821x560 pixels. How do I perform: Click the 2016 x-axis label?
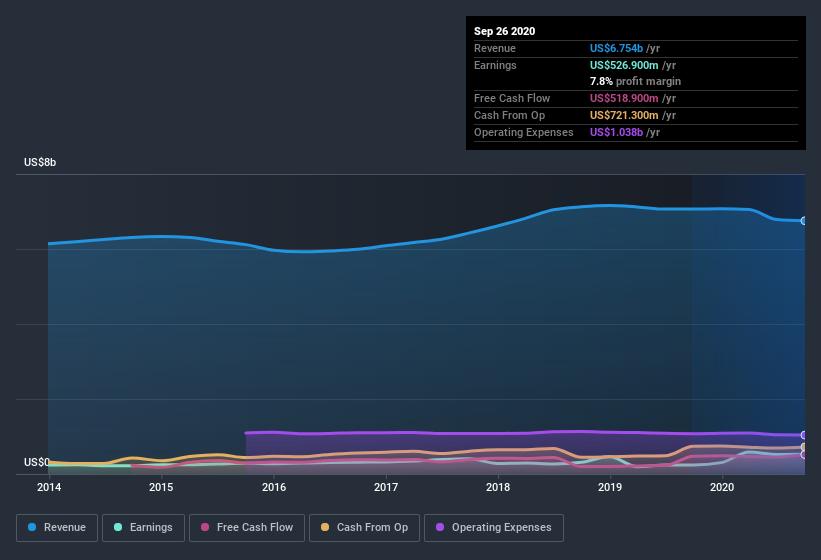tap(274, 487)
